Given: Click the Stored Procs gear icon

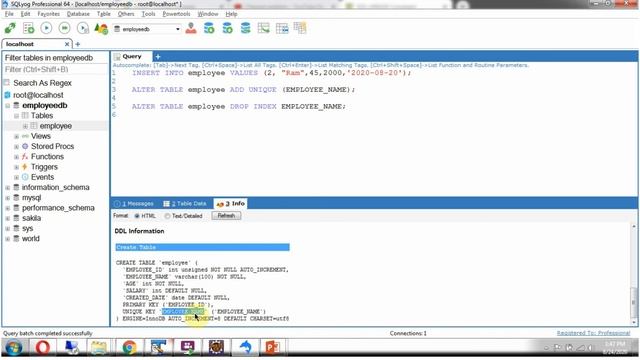Looking at the screenshot, I should pyautogui.click(x=25, y=146).
